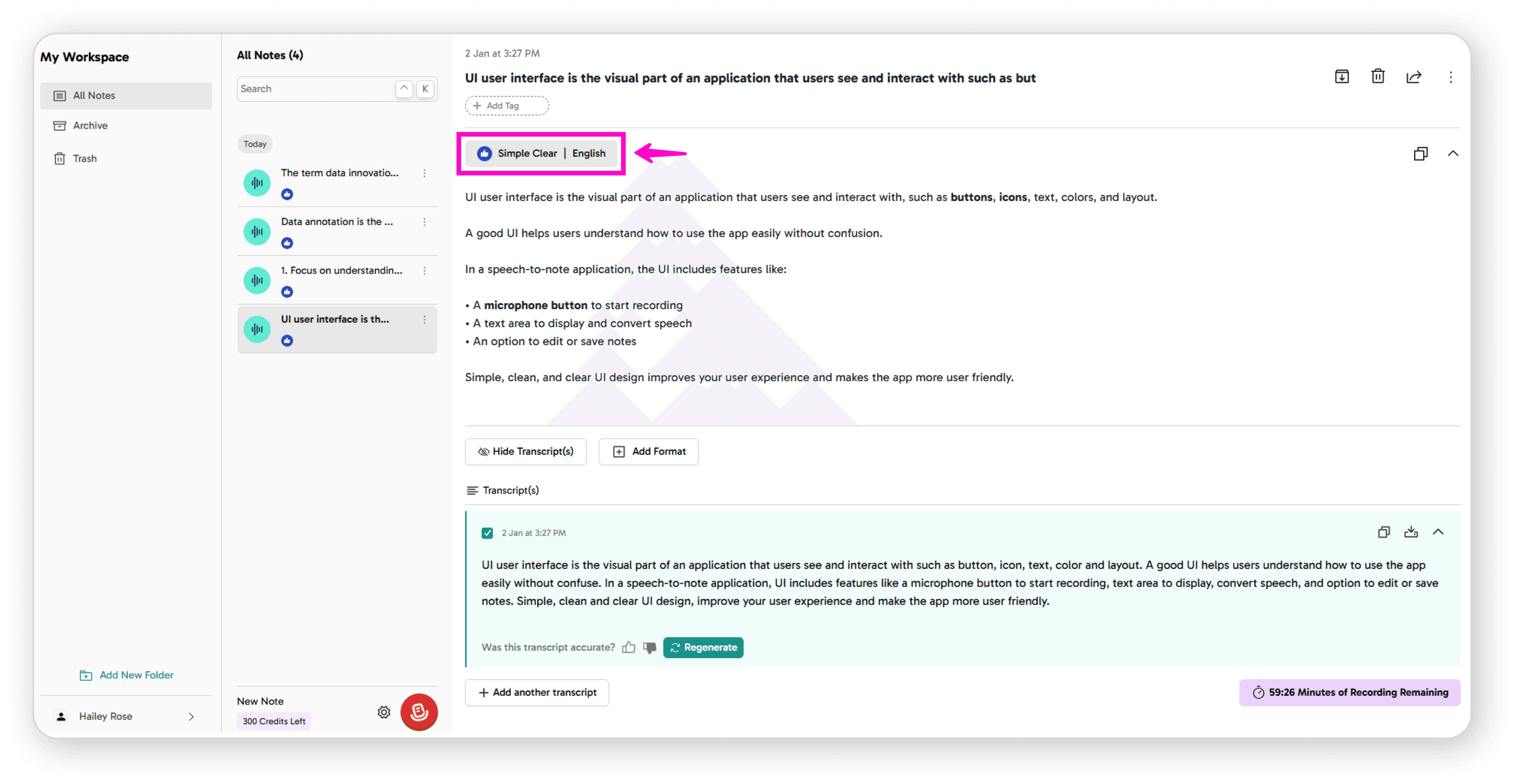
Task: Switch to the Archive section
Action: coord(90,125)
